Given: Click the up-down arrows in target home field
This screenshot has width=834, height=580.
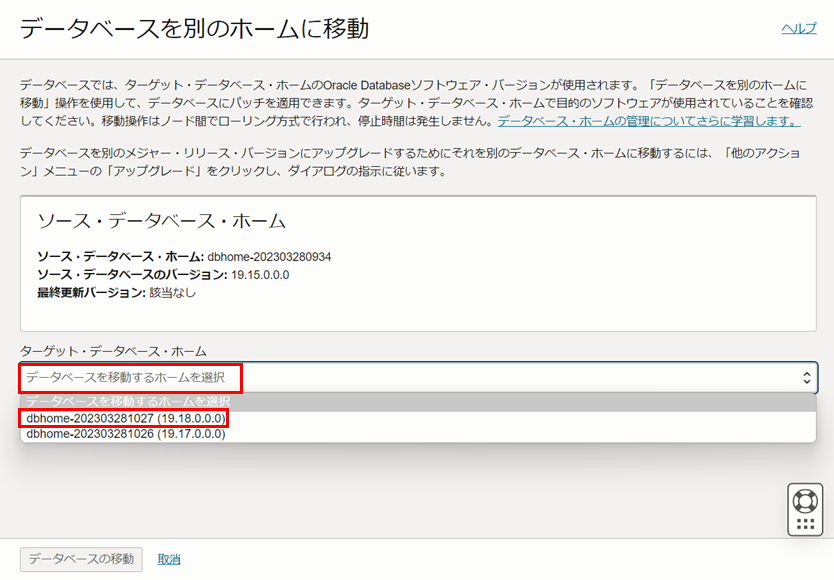Looking at the screenshot, I should pos(806,378).
